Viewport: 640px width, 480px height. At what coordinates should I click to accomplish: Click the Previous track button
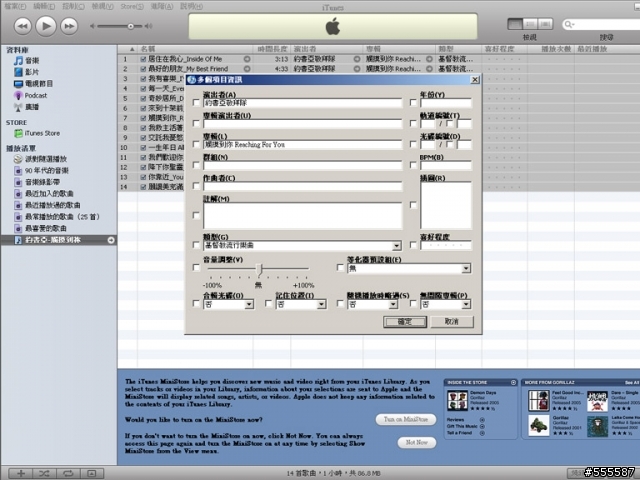pyautogui.click(x=23, y=27)
